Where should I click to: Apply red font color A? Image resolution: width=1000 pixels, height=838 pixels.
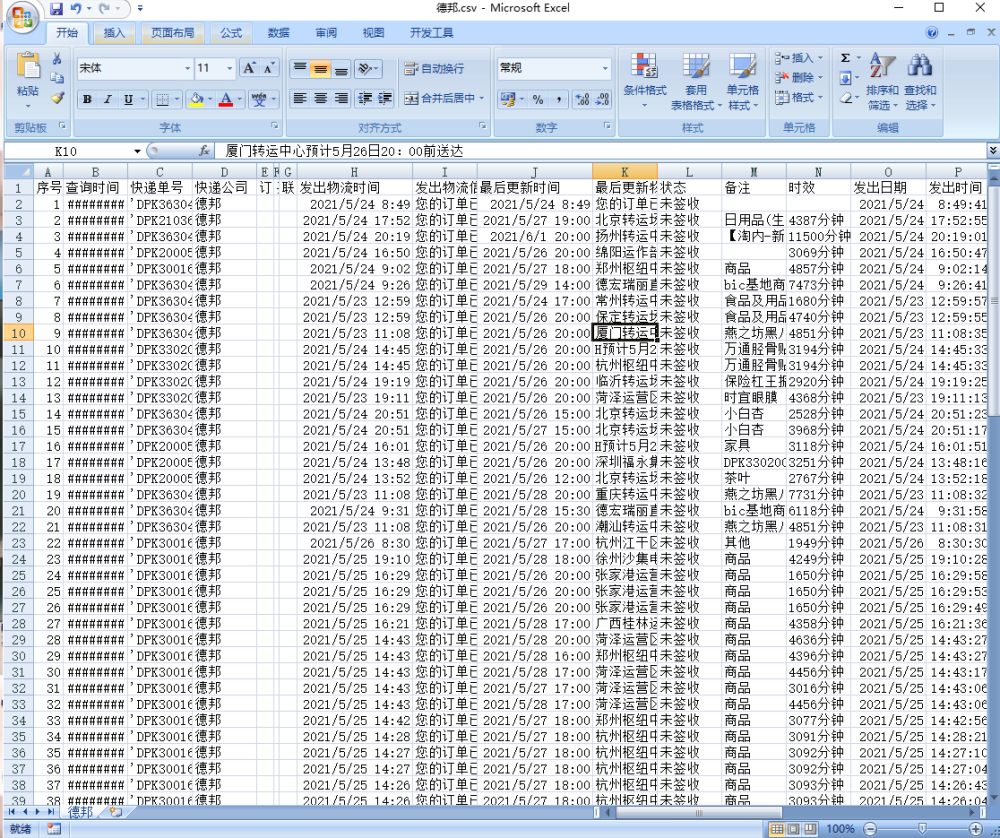pyautogui.click(x=226, y=99)
